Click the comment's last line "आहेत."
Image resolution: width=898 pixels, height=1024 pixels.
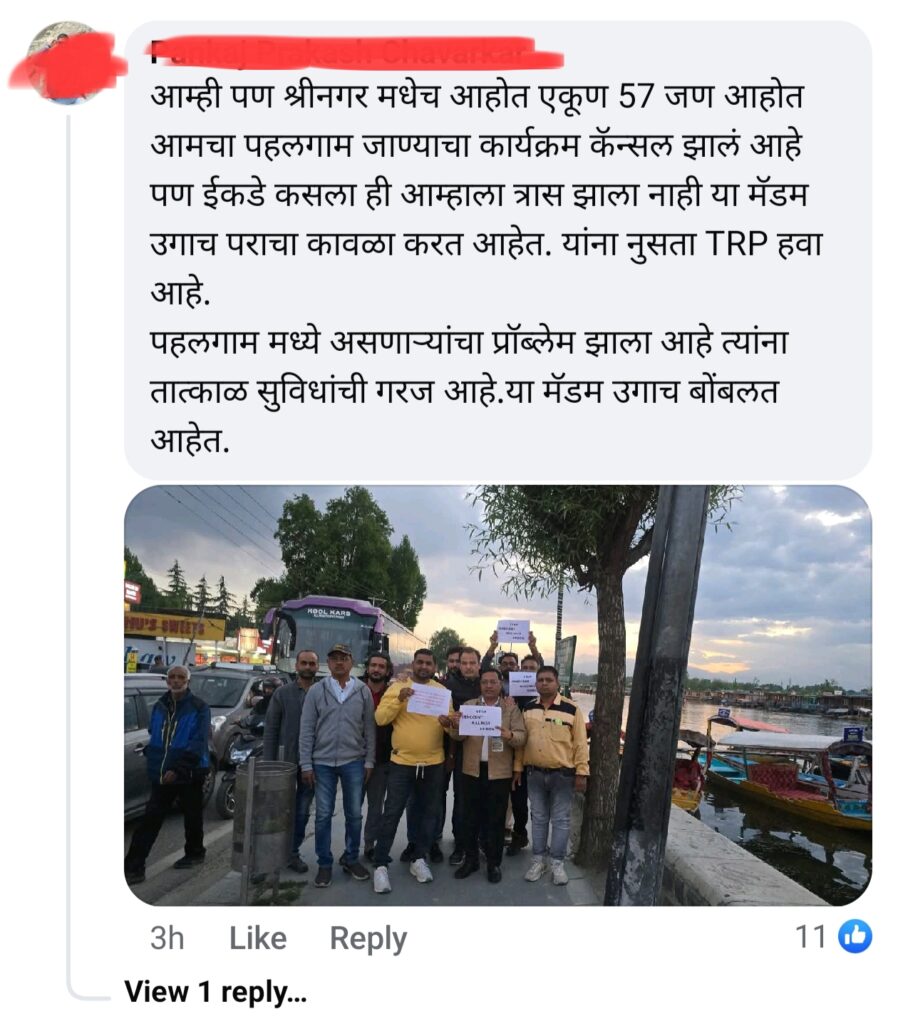coord(189,441)
